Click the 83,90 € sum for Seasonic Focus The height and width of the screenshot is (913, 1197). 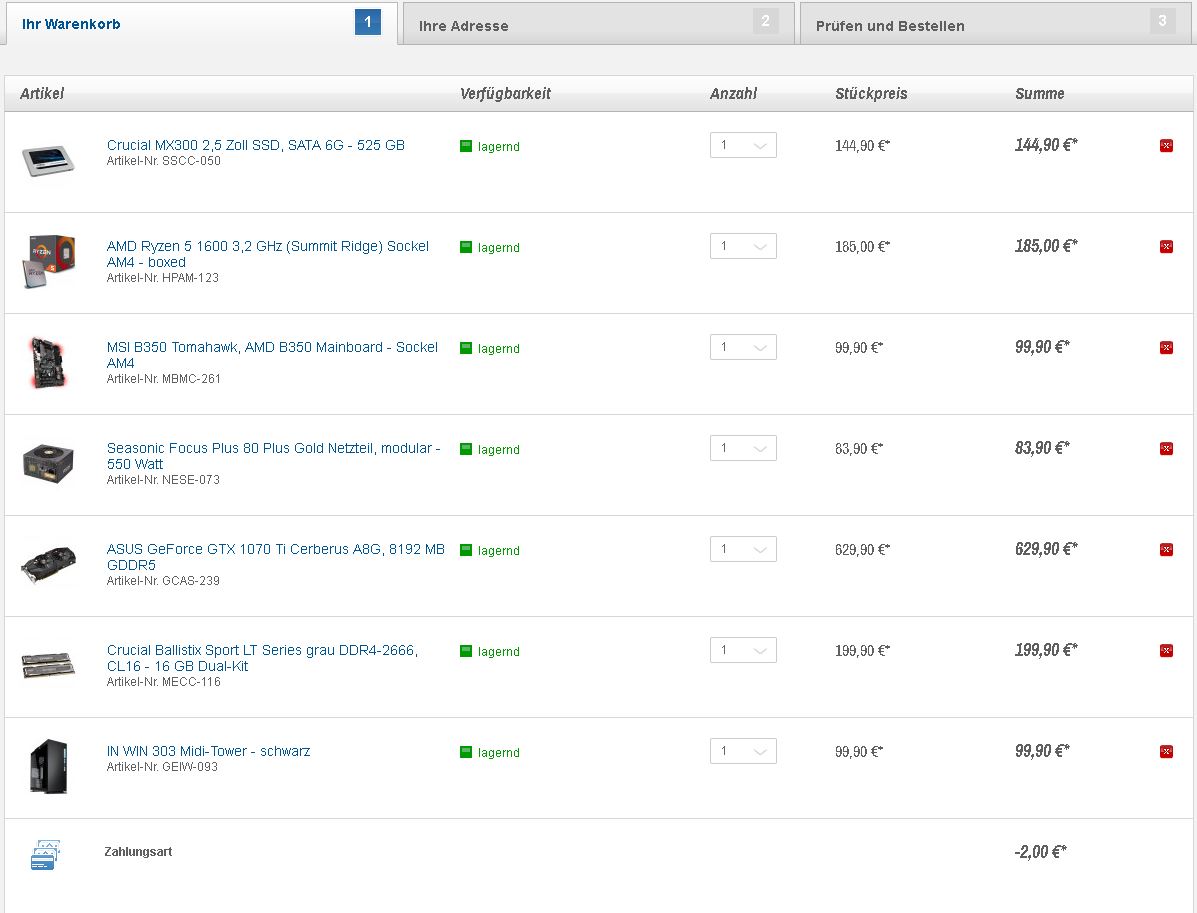pos(1042,448)
